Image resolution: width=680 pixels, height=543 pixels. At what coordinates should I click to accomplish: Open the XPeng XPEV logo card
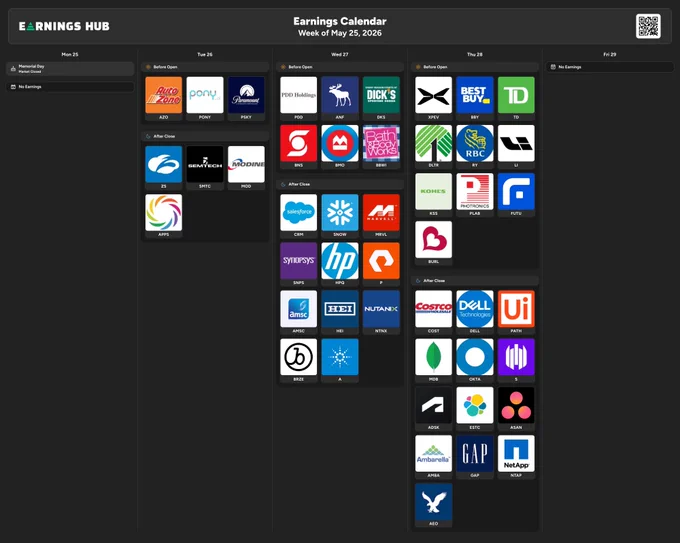[433, 95]
